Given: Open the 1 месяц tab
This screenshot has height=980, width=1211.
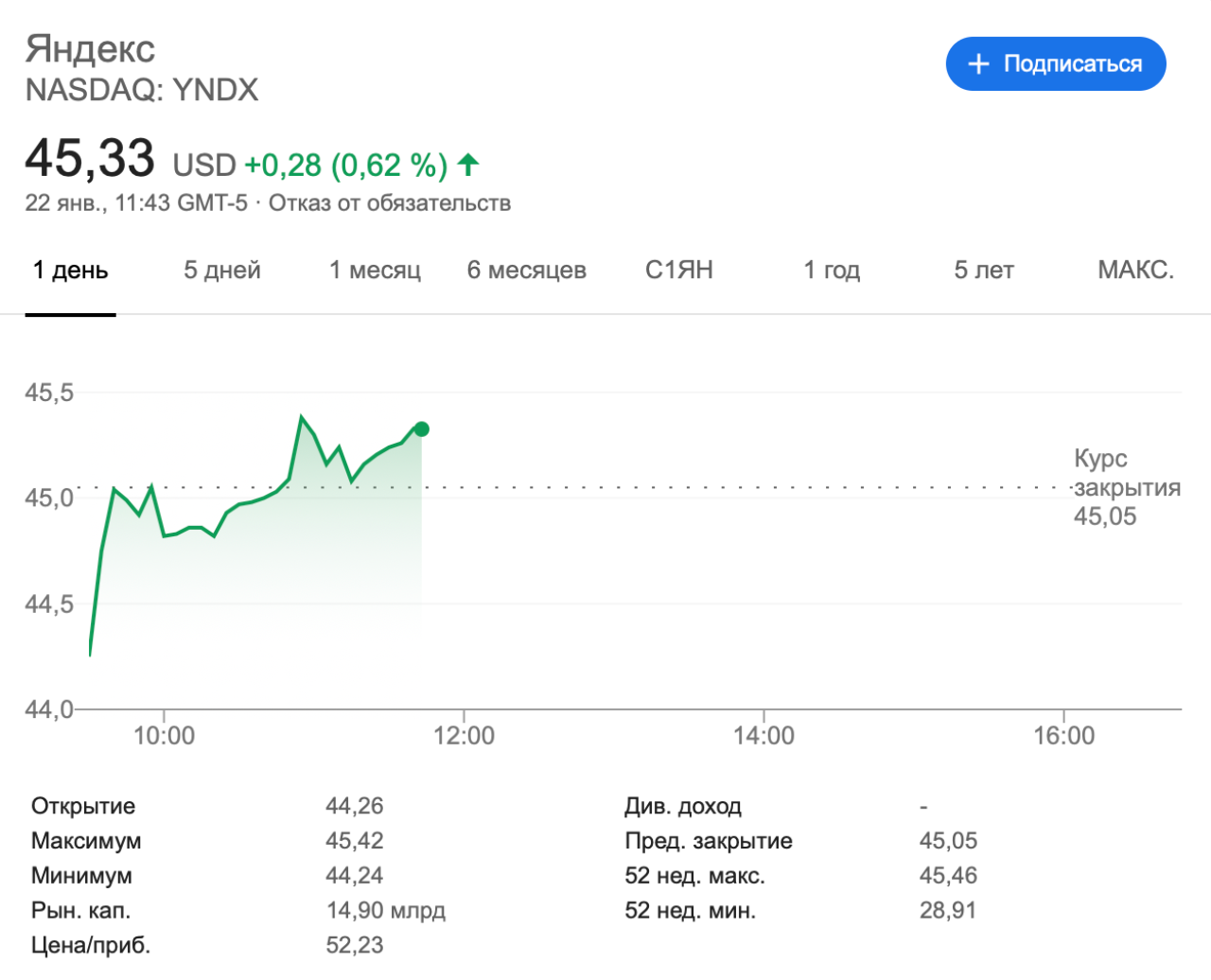Looking at the screenshot, I should [x=375, y=271].
